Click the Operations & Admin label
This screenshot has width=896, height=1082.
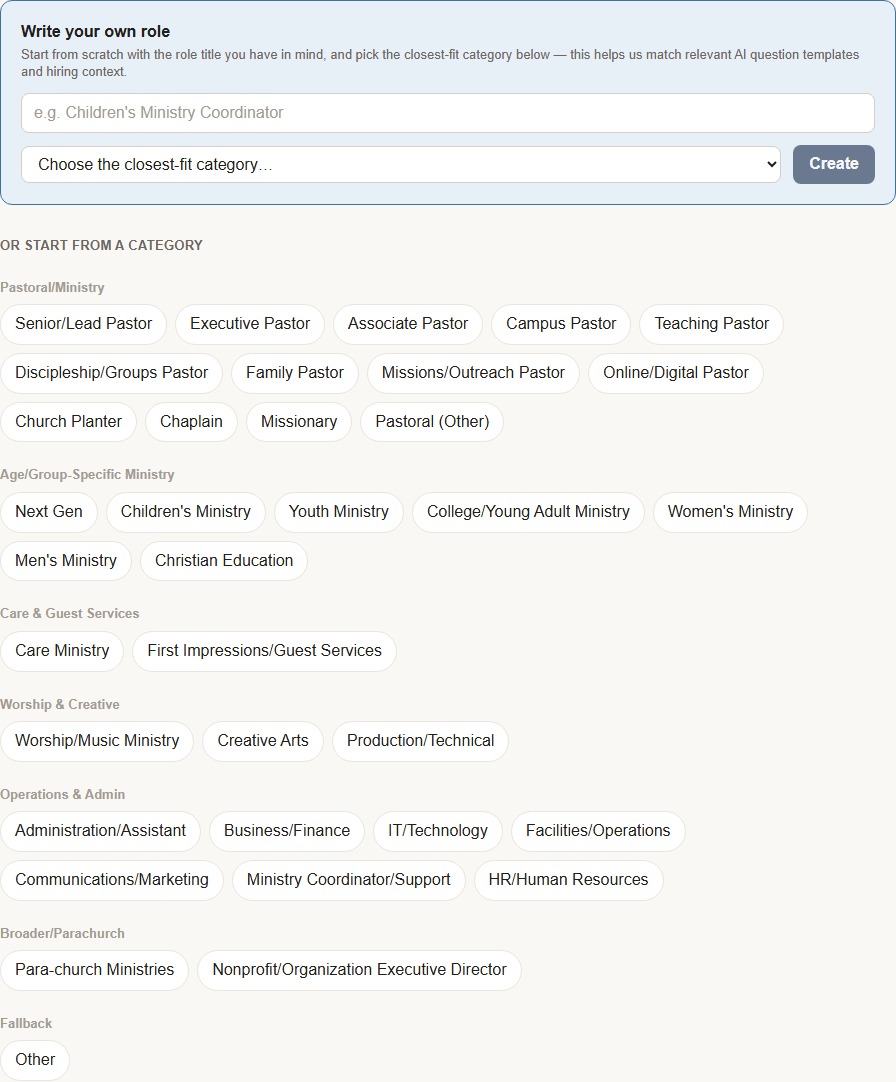pos(63,794)
